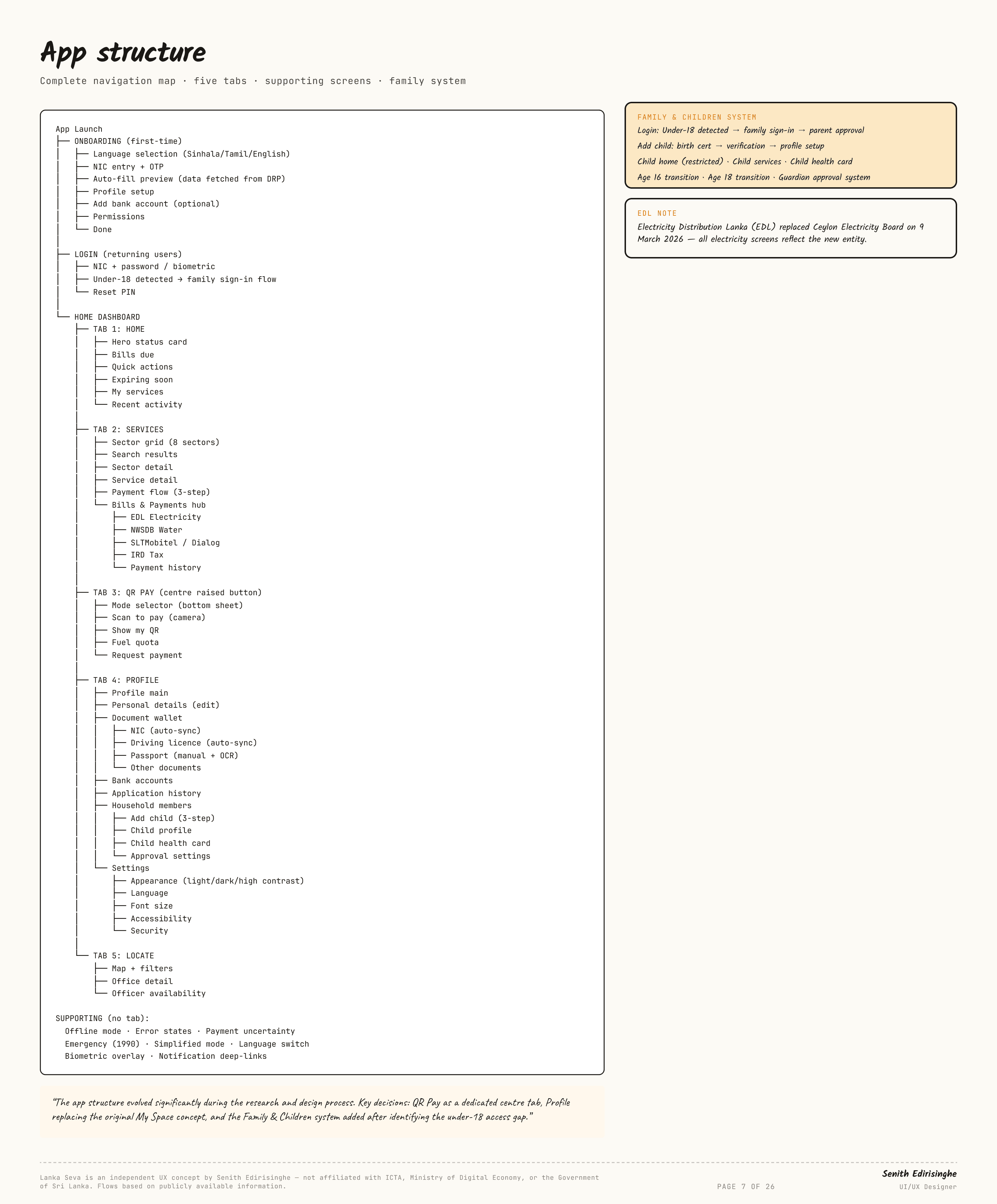Select the 'Child health card' tree row
Image resolution: width=997 pixels, height=1204 pixels.
[x=170, y=843]
